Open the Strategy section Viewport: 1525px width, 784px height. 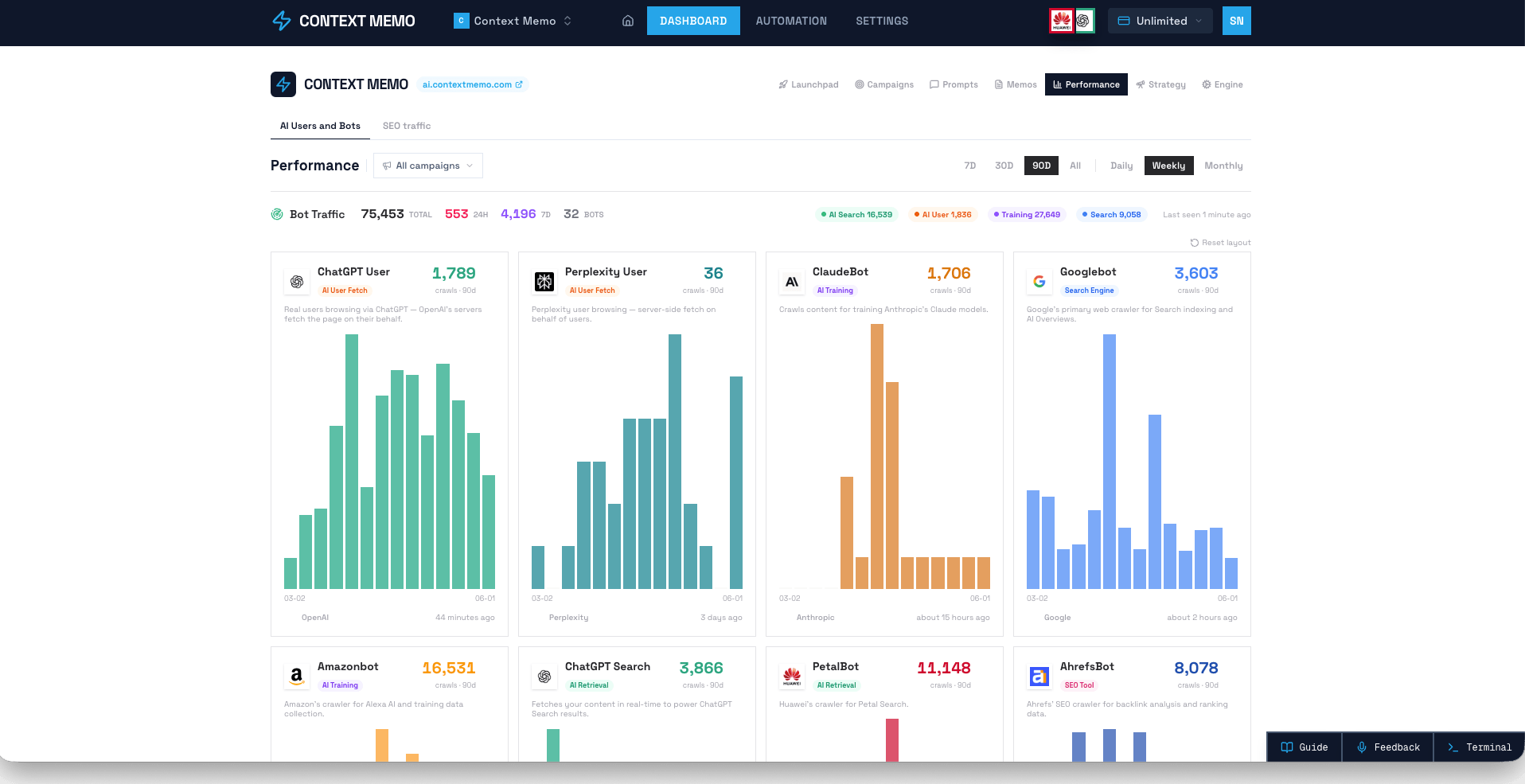1160,84
